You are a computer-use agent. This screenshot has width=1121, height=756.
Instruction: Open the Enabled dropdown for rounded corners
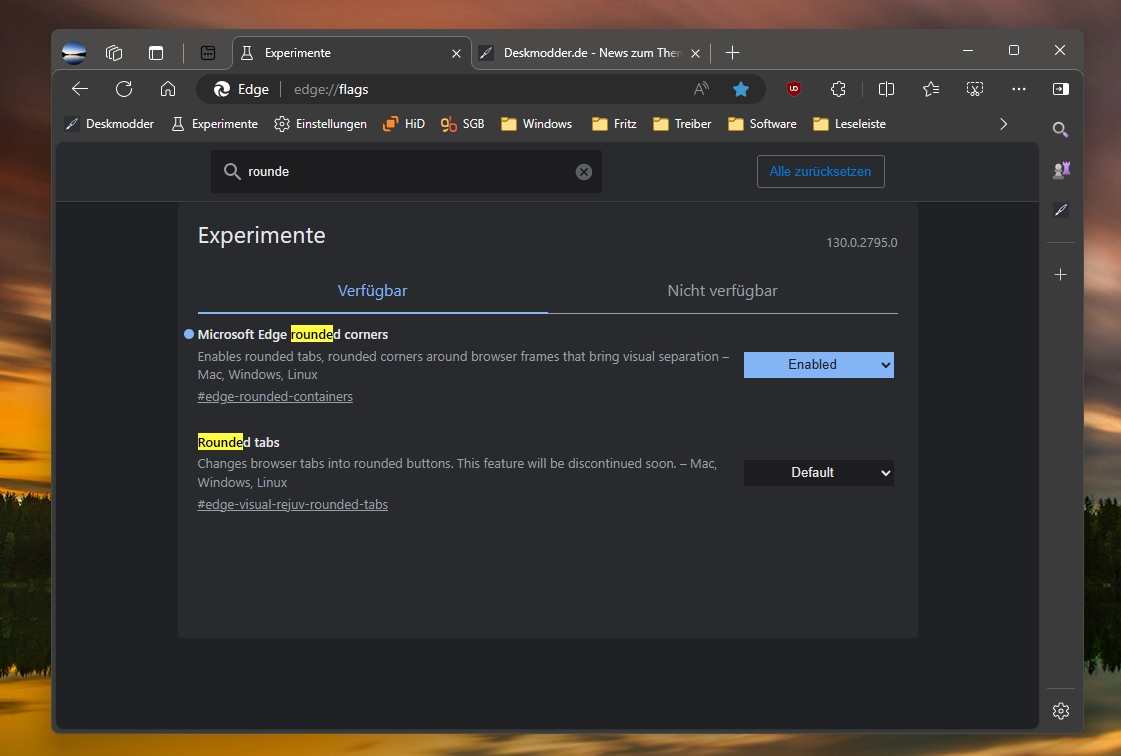pos(818,365)
